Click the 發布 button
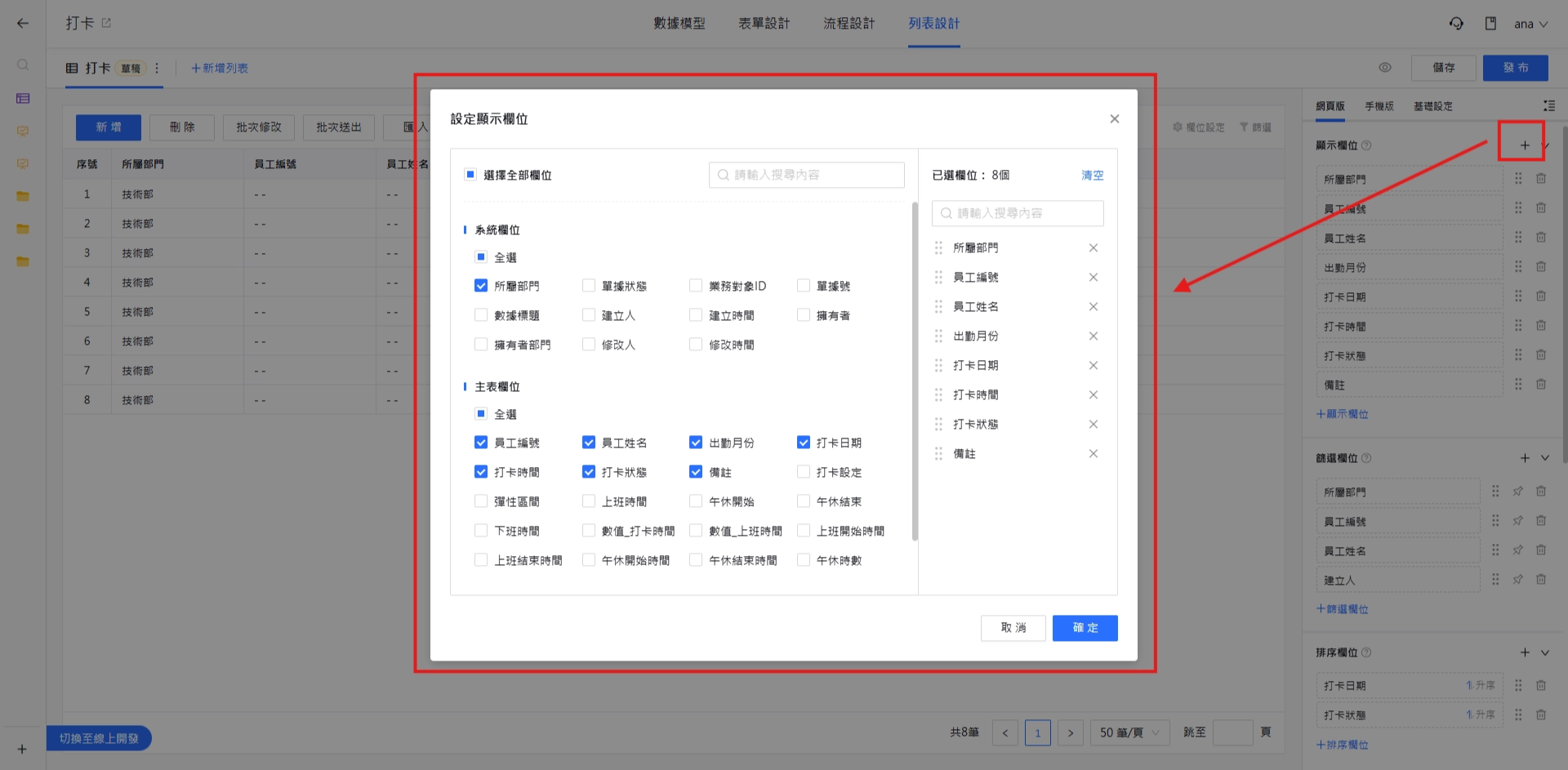1568x770 pixels. tap(1516, 68)
